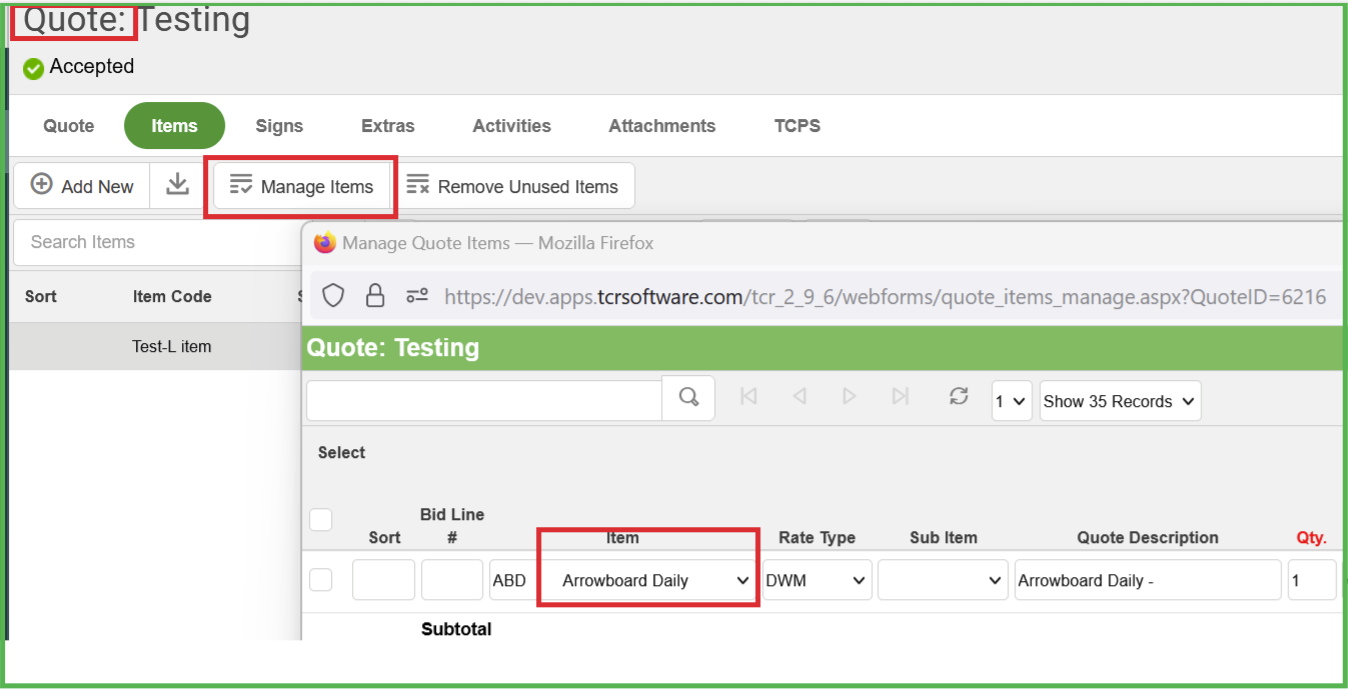Open the empty Sub Item dropdown
Viewport: 1348px width, 691px height.
pos(942,581)
